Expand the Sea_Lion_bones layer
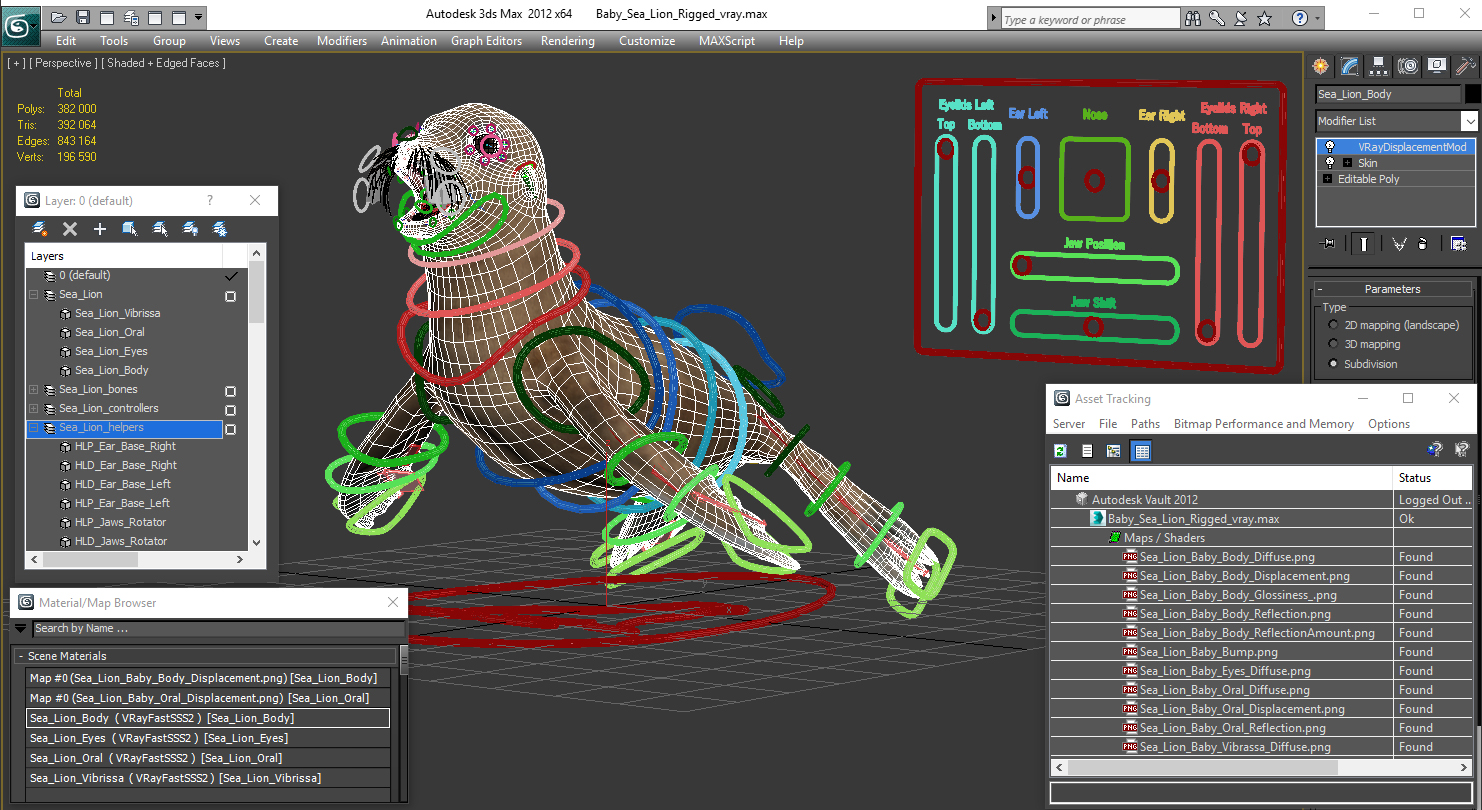The height and width of the screenshot is (810, 1482). tap(34, 390)
